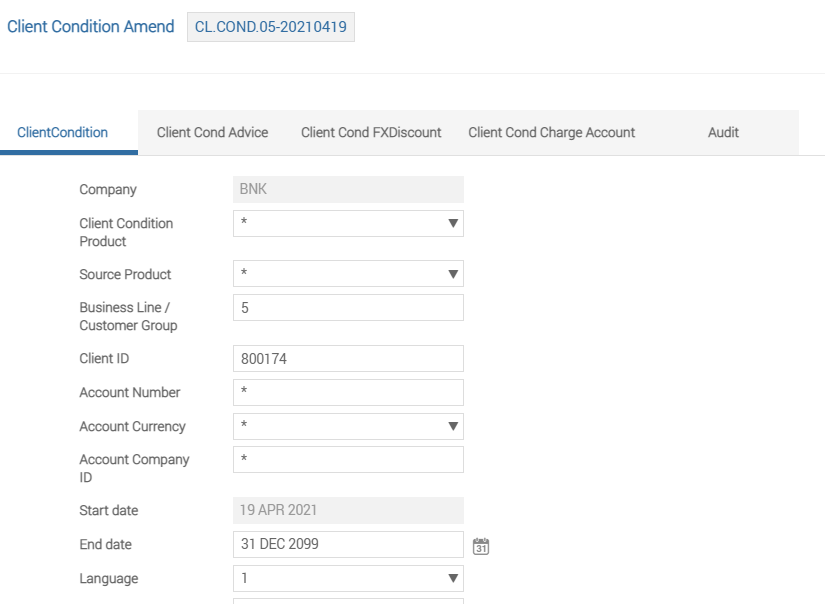The height and width of the screenshot is (616, 825).
Task: Click into the End date field
Action: coord(348,545)
